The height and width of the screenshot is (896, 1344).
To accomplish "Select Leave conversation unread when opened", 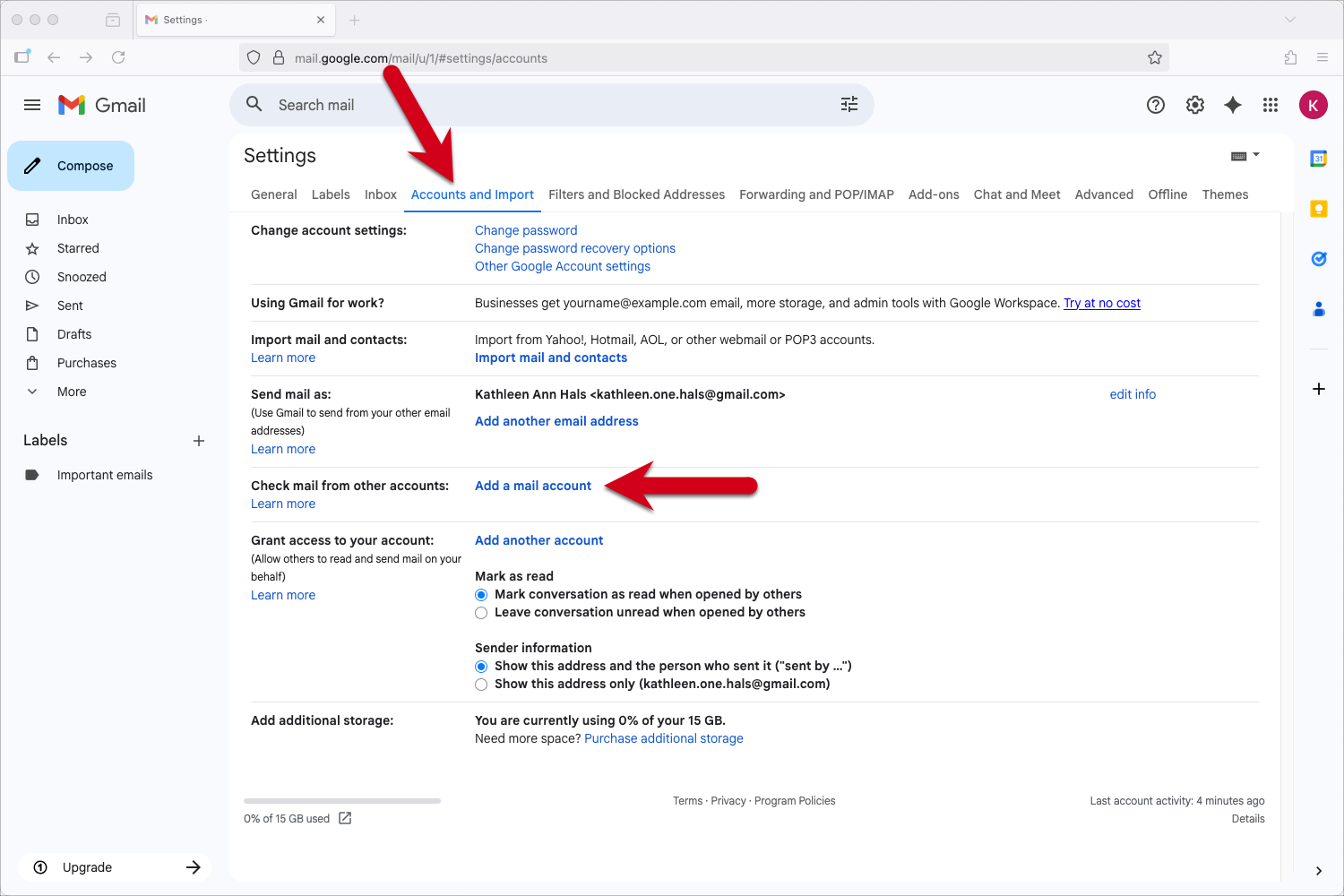I will [x=481, y=613].
